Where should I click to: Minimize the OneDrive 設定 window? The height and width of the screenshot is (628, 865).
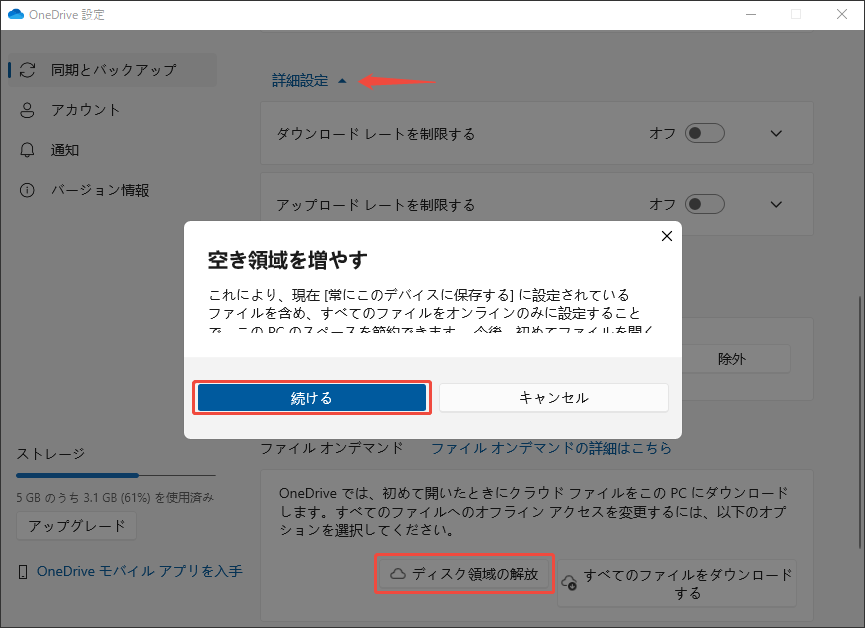point(751,14)
